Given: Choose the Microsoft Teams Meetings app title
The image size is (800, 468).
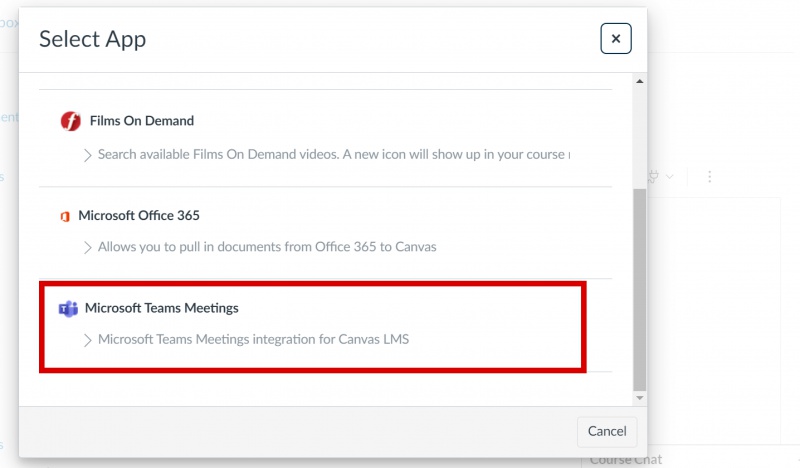Looking at the screenshot, I should tap(162, 308).
